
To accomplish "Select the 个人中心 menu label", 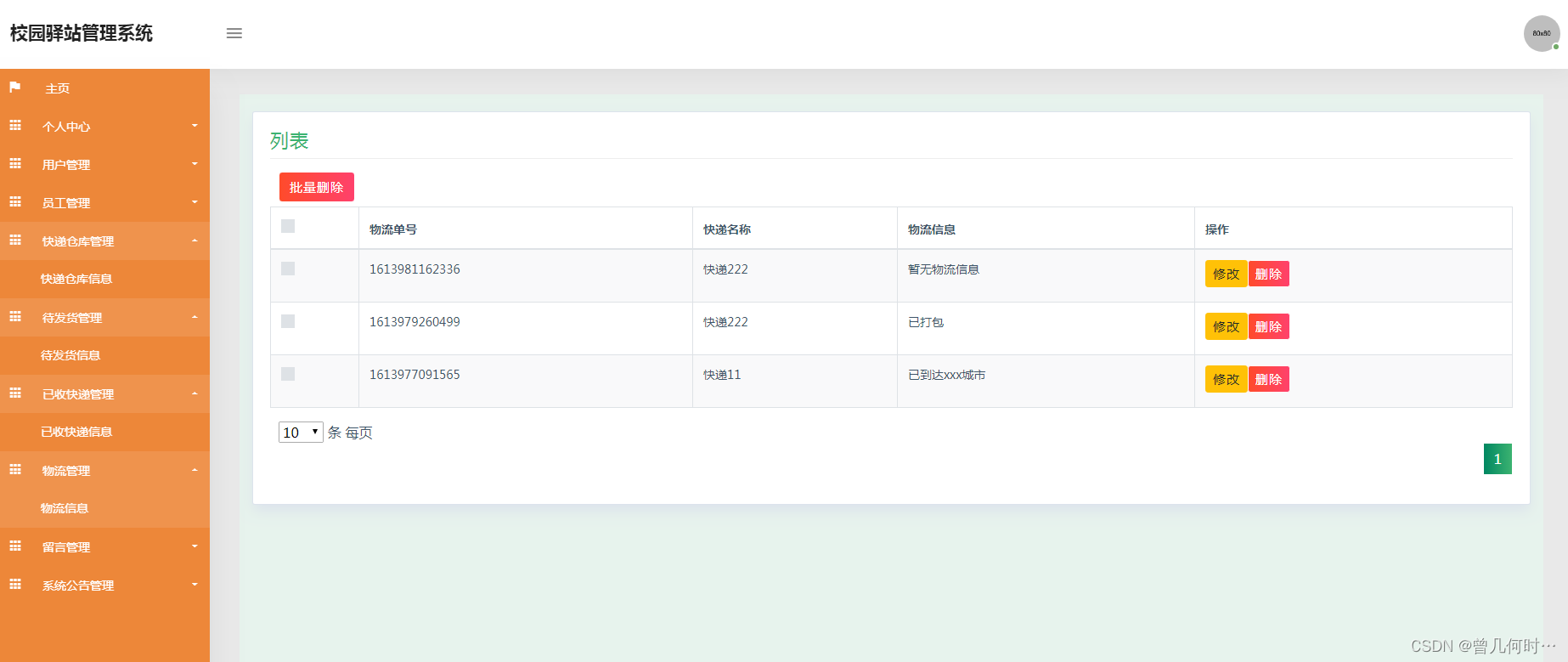I will coord(66,127).
